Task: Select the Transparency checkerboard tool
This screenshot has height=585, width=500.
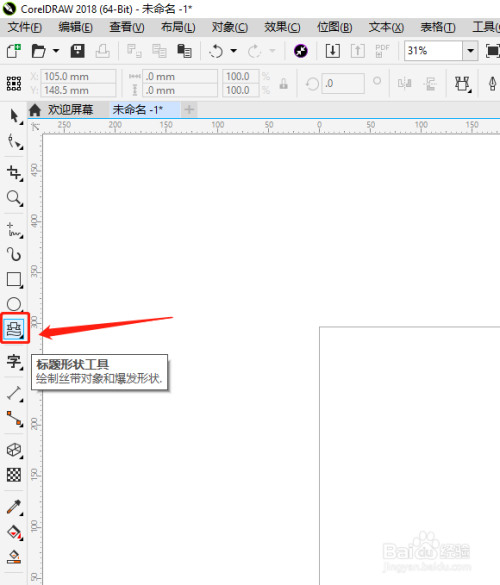Action: point(14,475)
